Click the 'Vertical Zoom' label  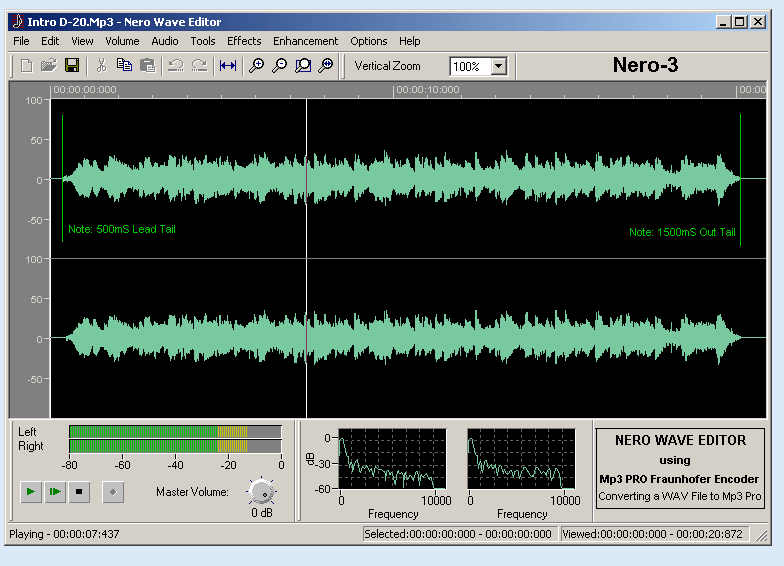tap(388, 66)
